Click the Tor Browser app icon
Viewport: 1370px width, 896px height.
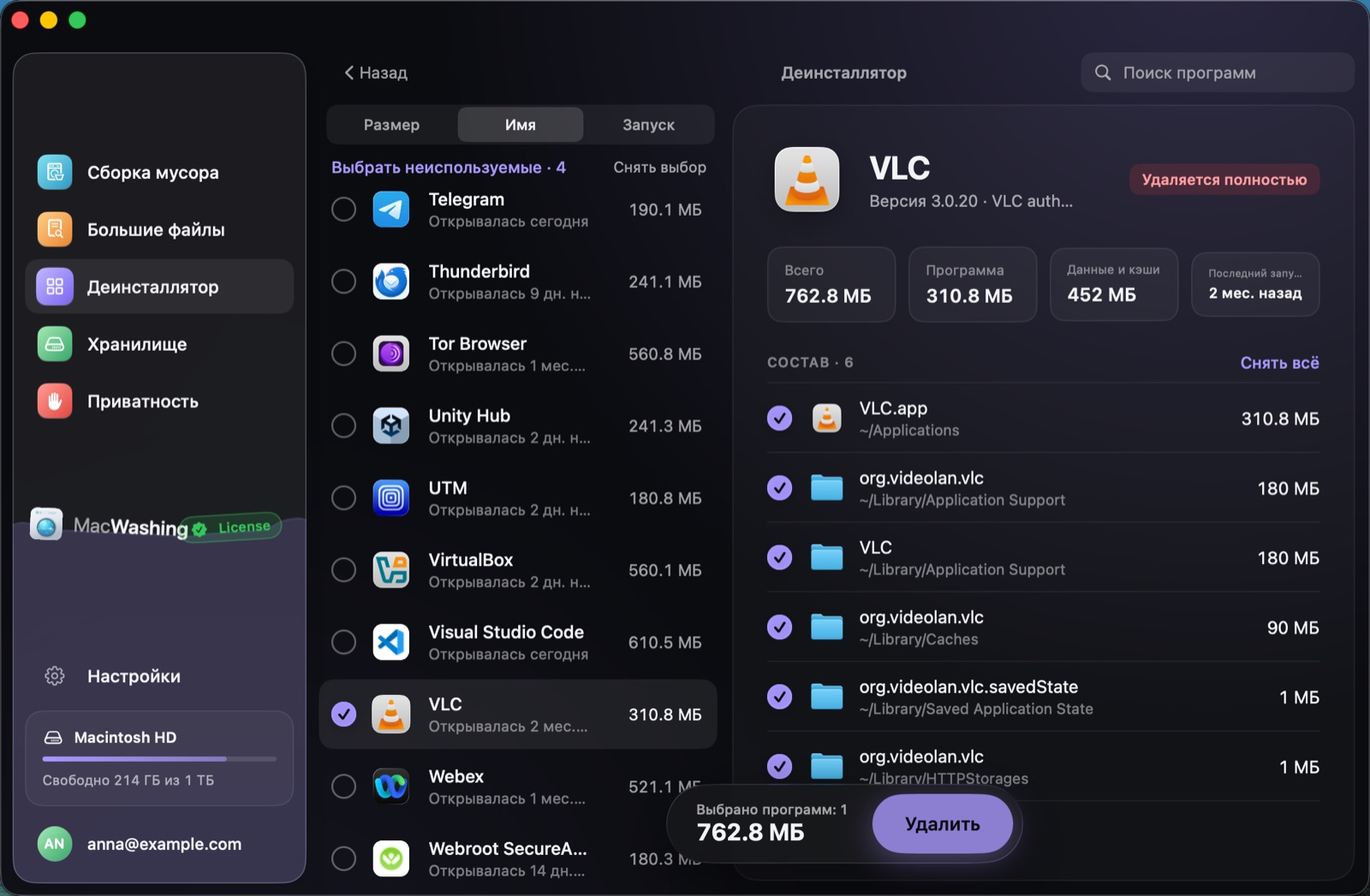[x=391, y=353]
